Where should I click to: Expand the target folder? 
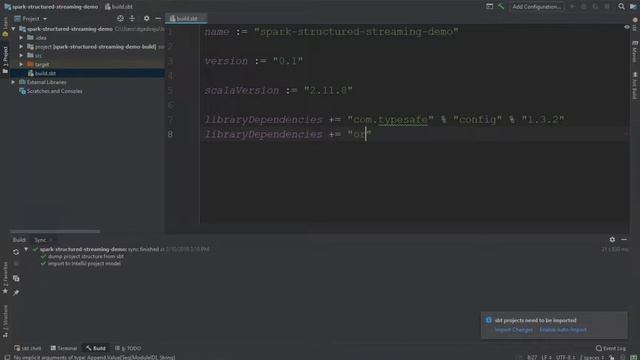(x=21, y=64)
